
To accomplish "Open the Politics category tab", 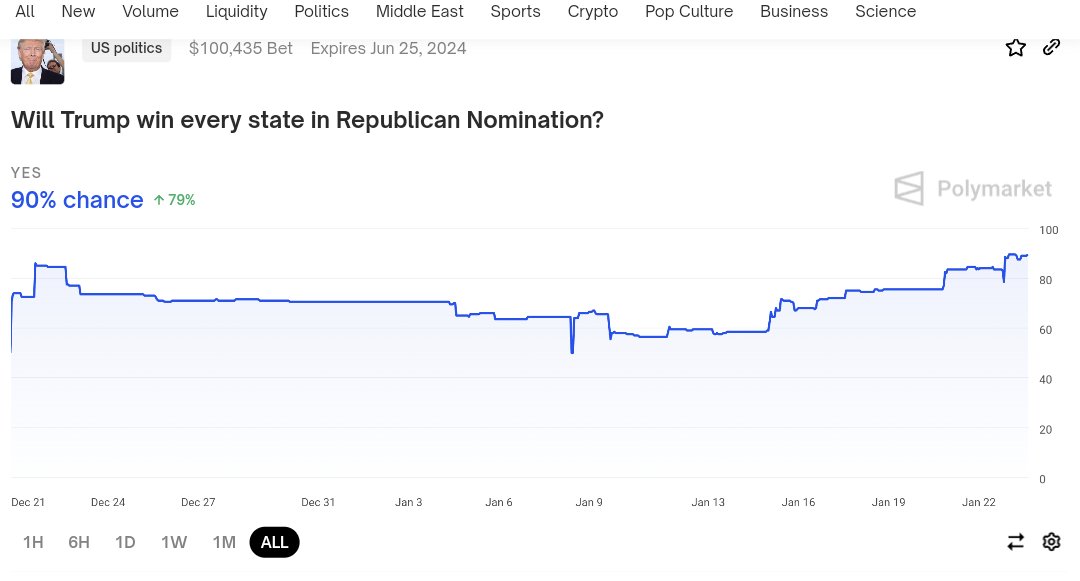I will coord(322,12).
